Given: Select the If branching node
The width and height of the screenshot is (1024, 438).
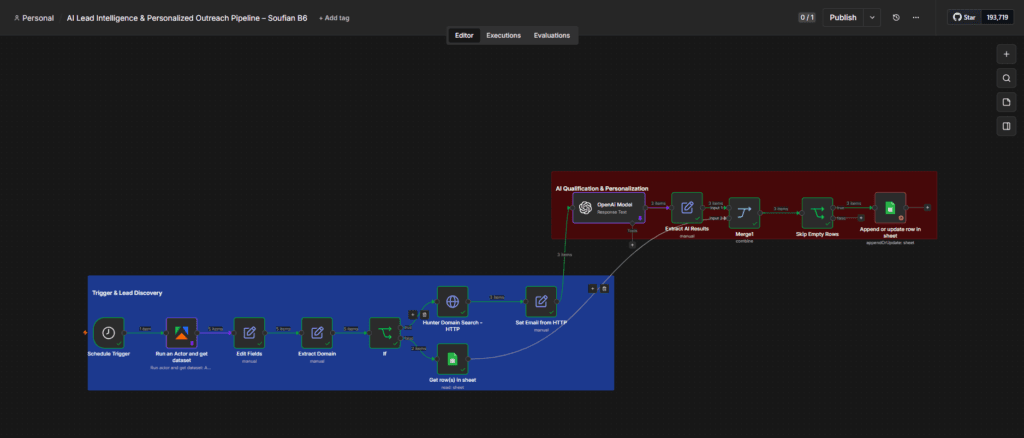Looking at the screenshot, I should pyautogui.click(x=385, y=333).
